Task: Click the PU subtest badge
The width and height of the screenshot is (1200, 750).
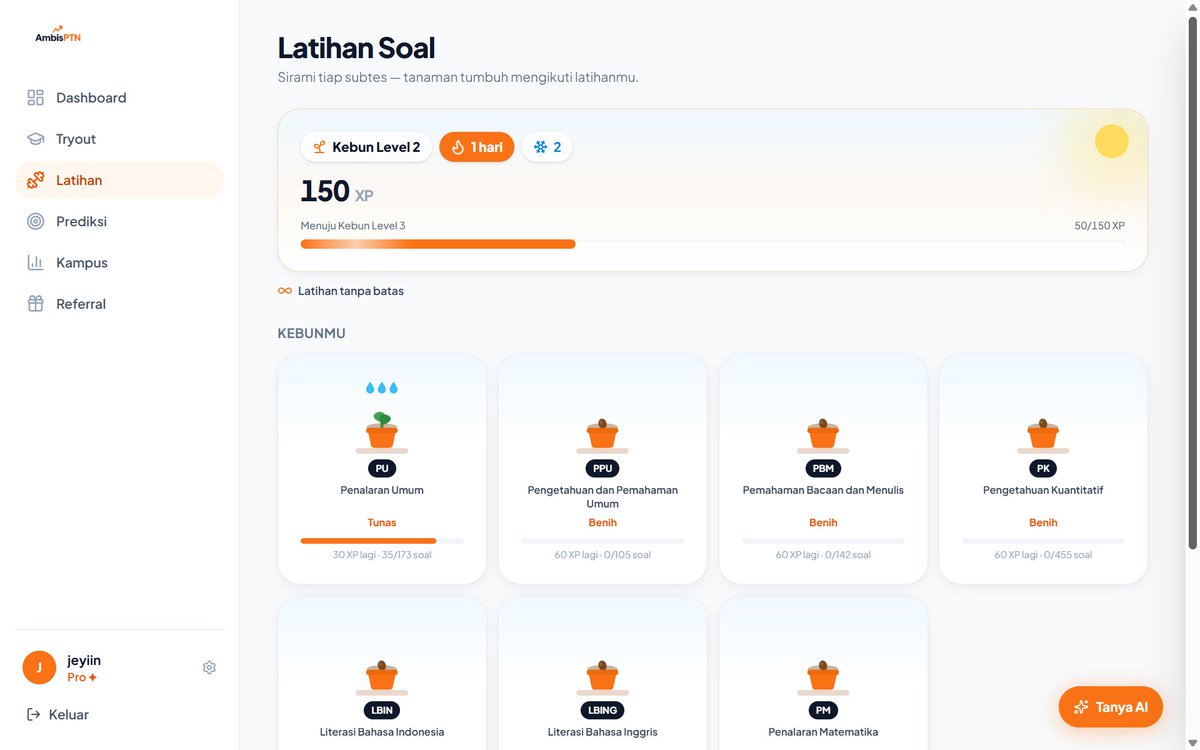Action: pos(382,468)
